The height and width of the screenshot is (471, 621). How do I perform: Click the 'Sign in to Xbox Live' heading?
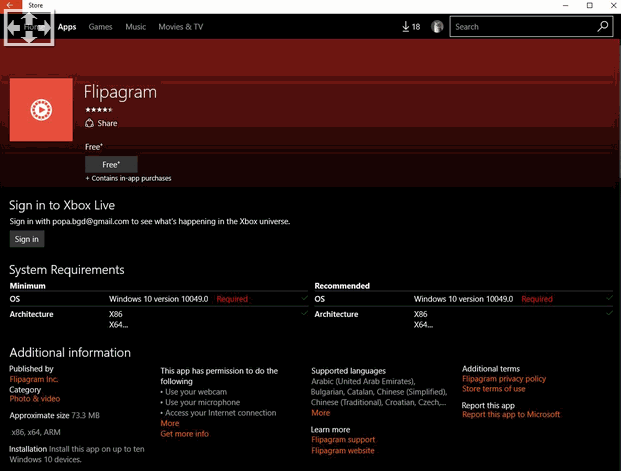click(62, 205)
